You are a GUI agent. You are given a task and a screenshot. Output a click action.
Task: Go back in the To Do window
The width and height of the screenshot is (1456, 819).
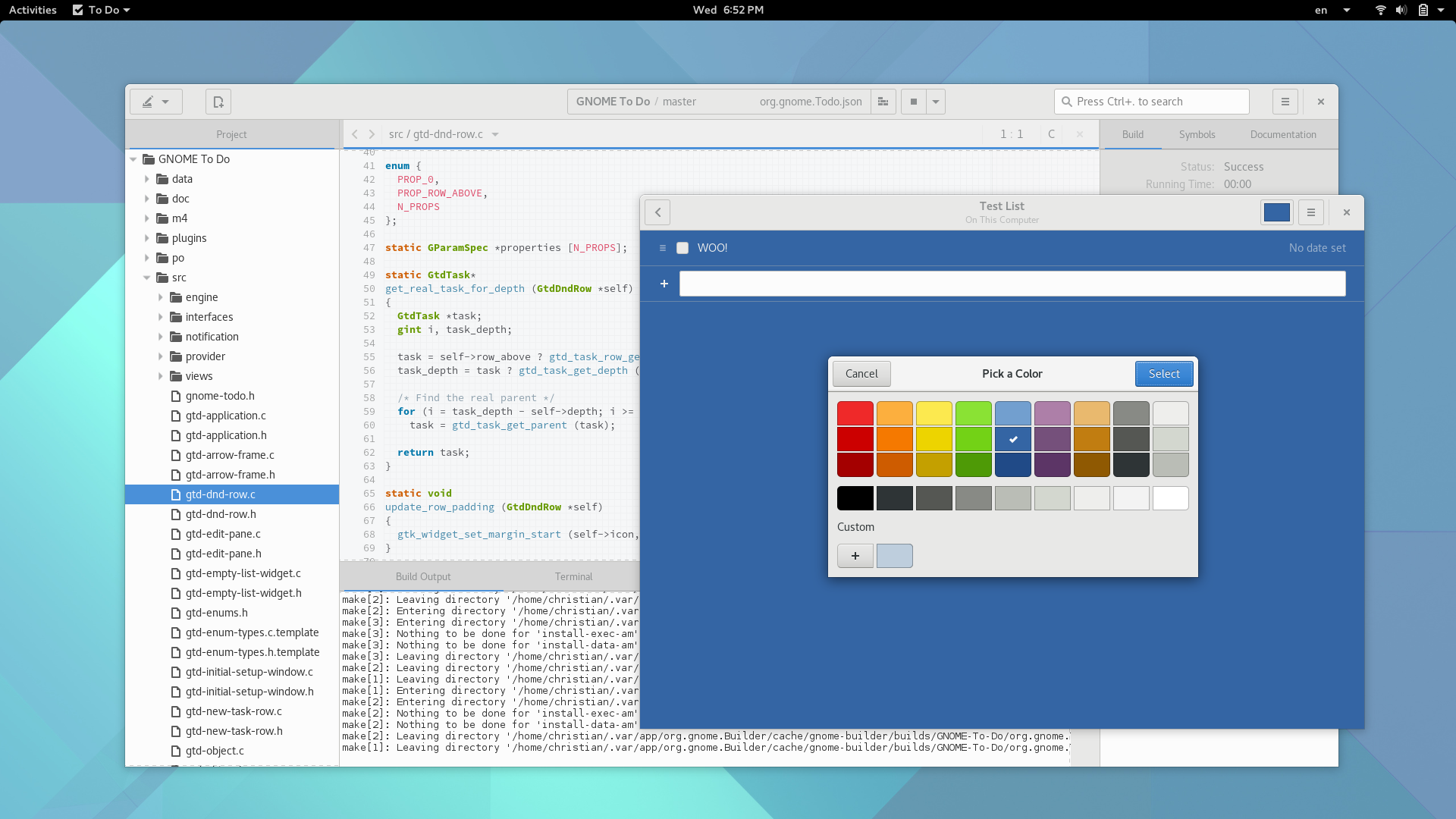click(657, 212)
